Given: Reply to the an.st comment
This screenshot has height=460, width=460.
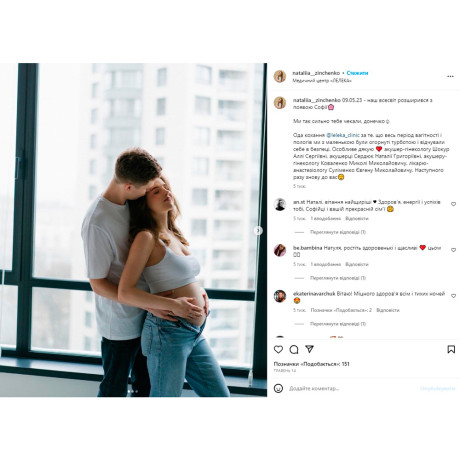Looking at the screenshot, I should pyautogui.click(x=357, y=219).
